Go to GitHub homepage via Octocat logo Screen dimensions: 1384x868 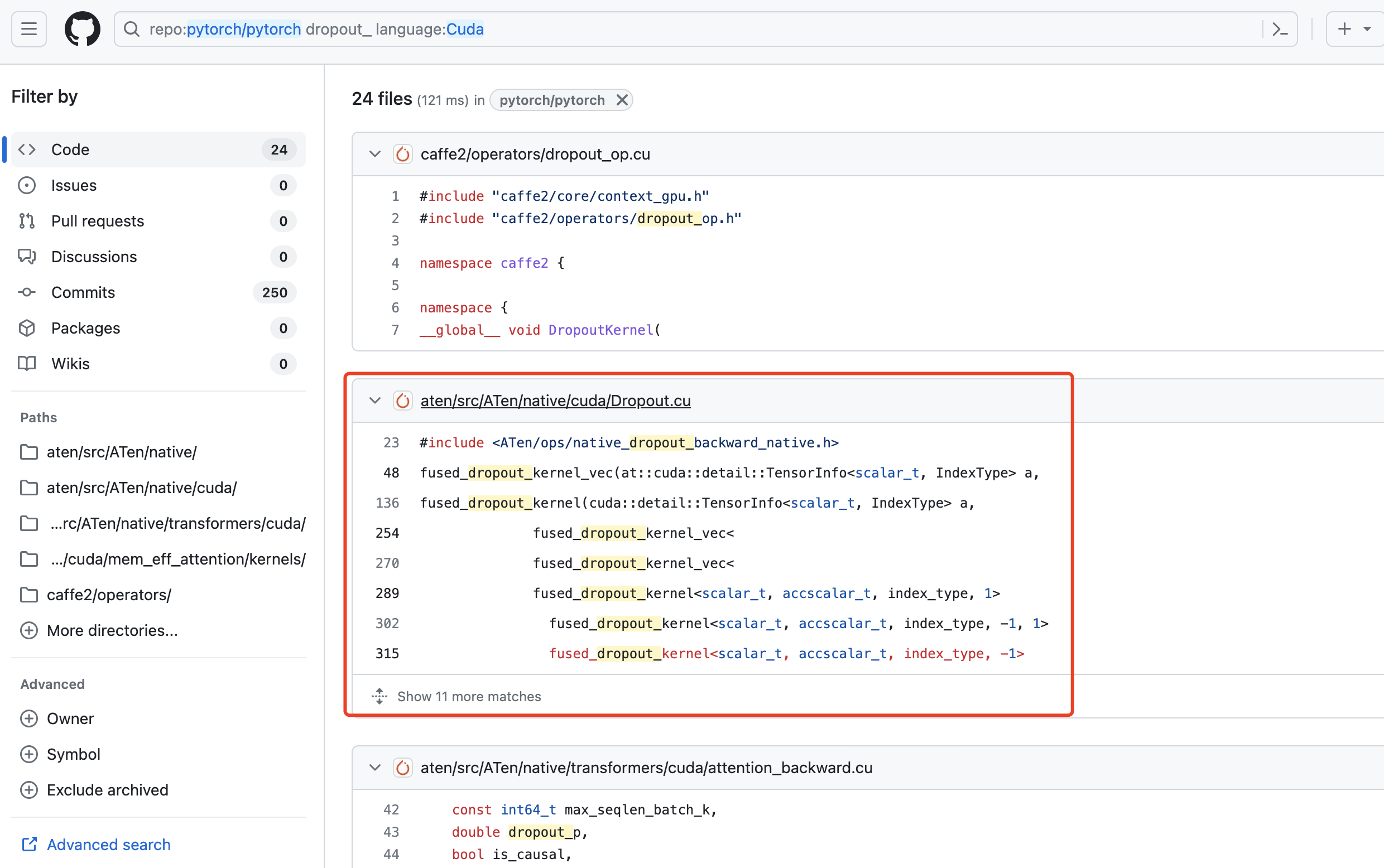point(82,28)
